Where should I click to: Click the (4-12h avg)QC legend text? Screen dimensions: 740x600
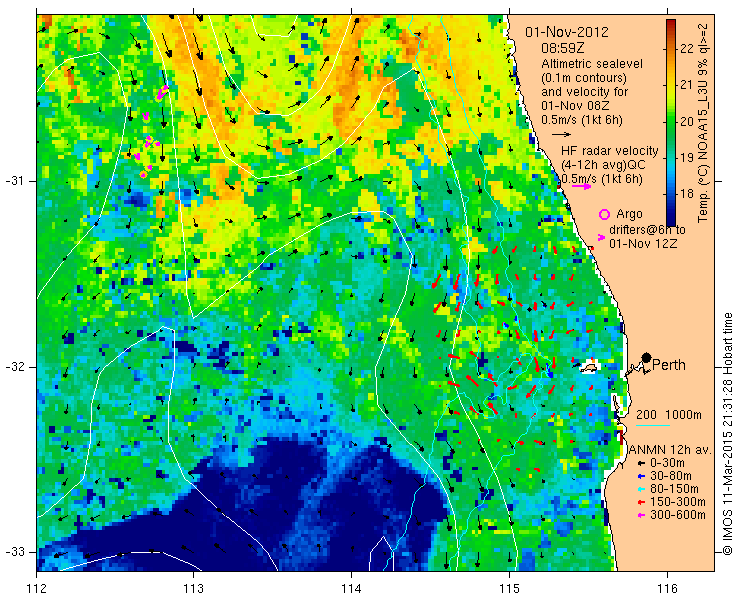coord(603,165)
